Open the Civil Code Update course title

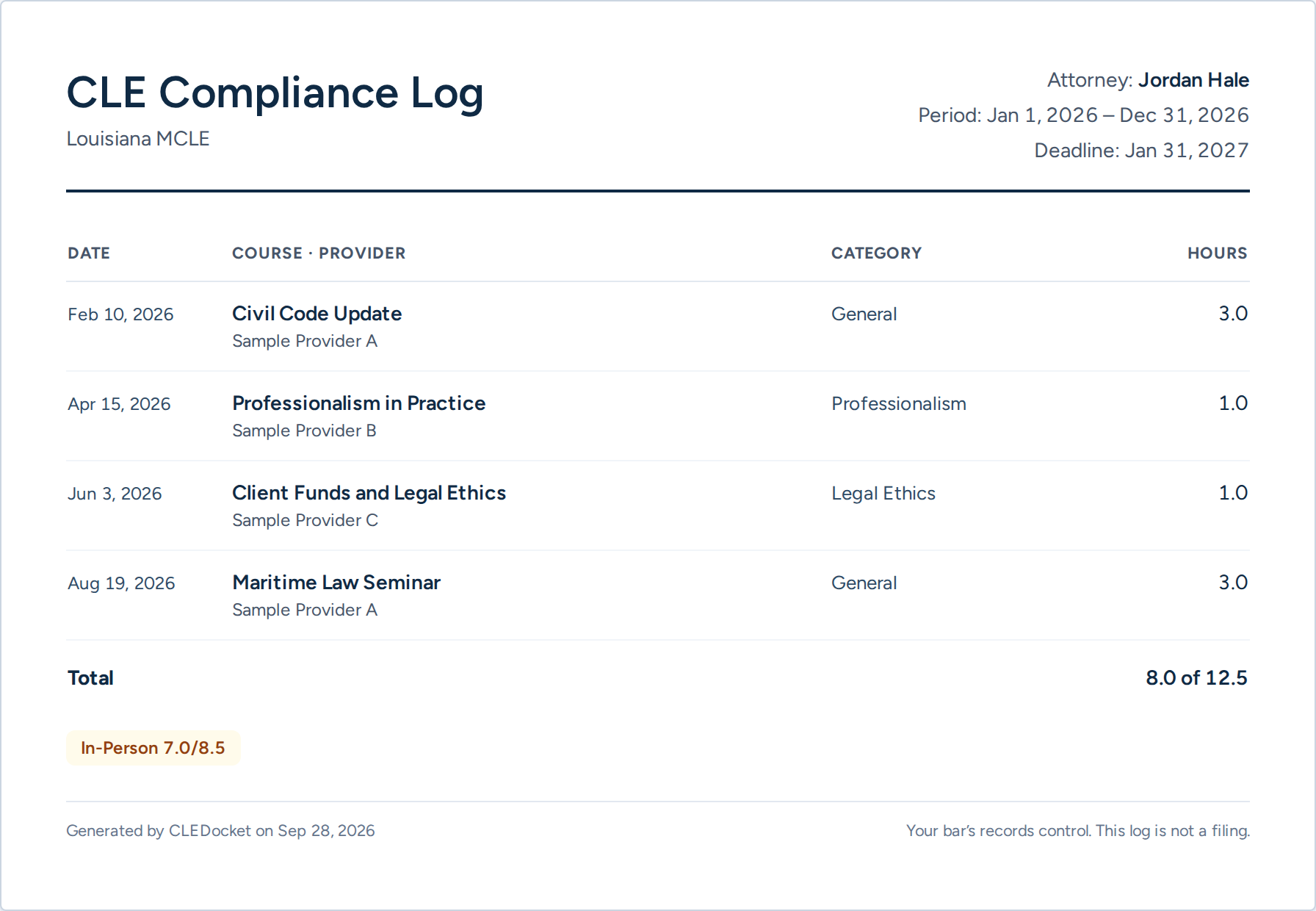coord(317,314)
